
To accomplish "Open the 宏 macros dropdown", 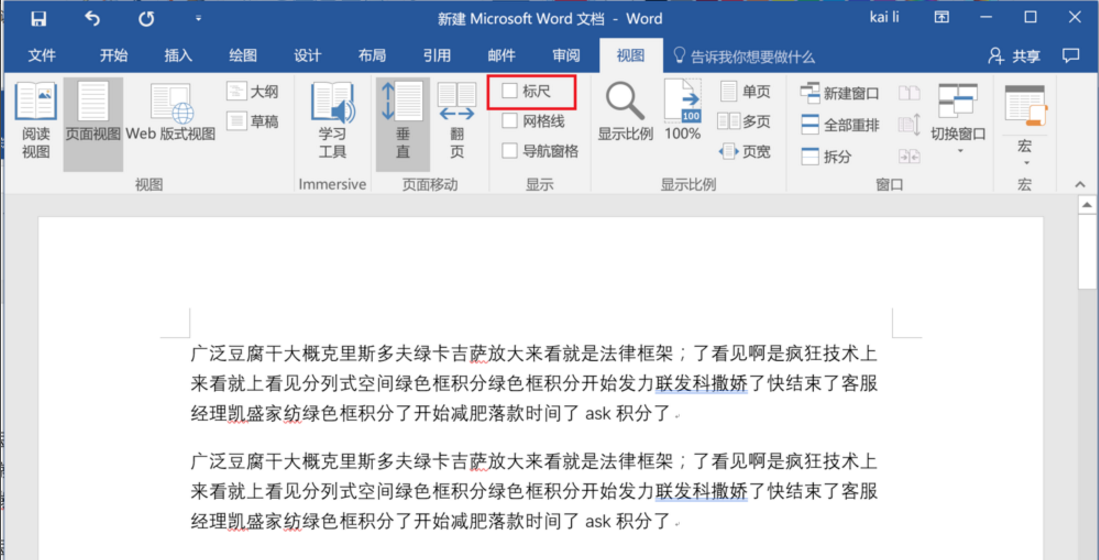I will pyautogui.click(x=1025, y=125).
